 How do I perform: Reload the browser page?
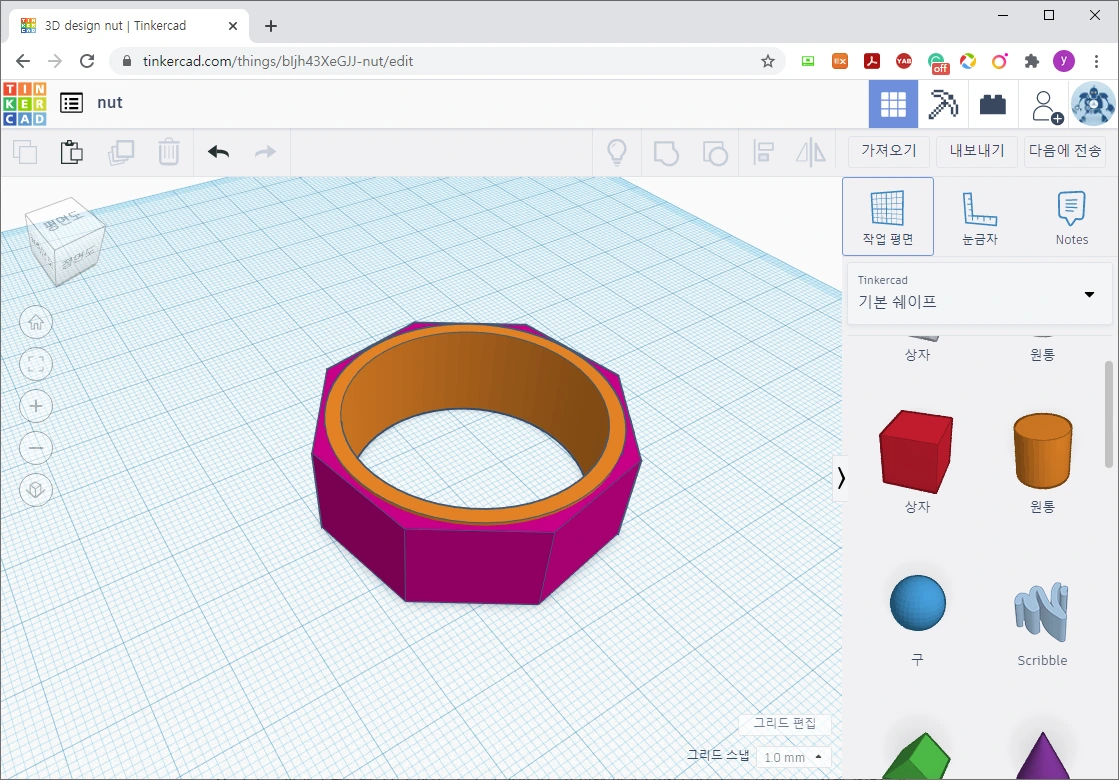87,61
